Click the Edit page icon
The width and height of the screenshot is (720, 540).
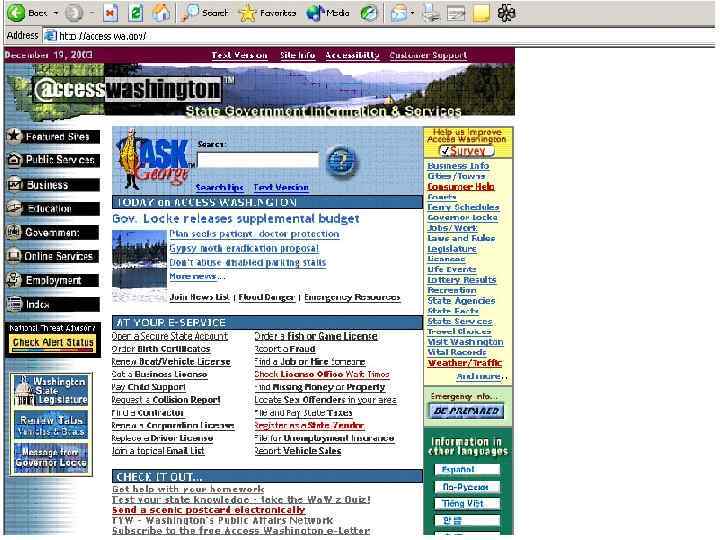(x=456, y=13)
